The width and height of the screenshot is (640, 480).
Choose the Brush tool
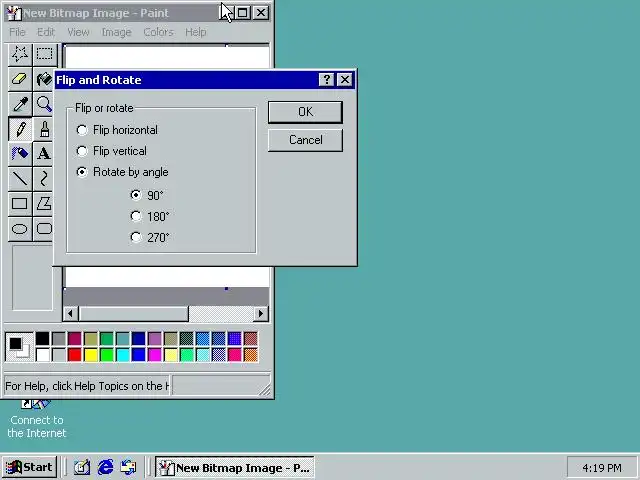click(43, 129)
